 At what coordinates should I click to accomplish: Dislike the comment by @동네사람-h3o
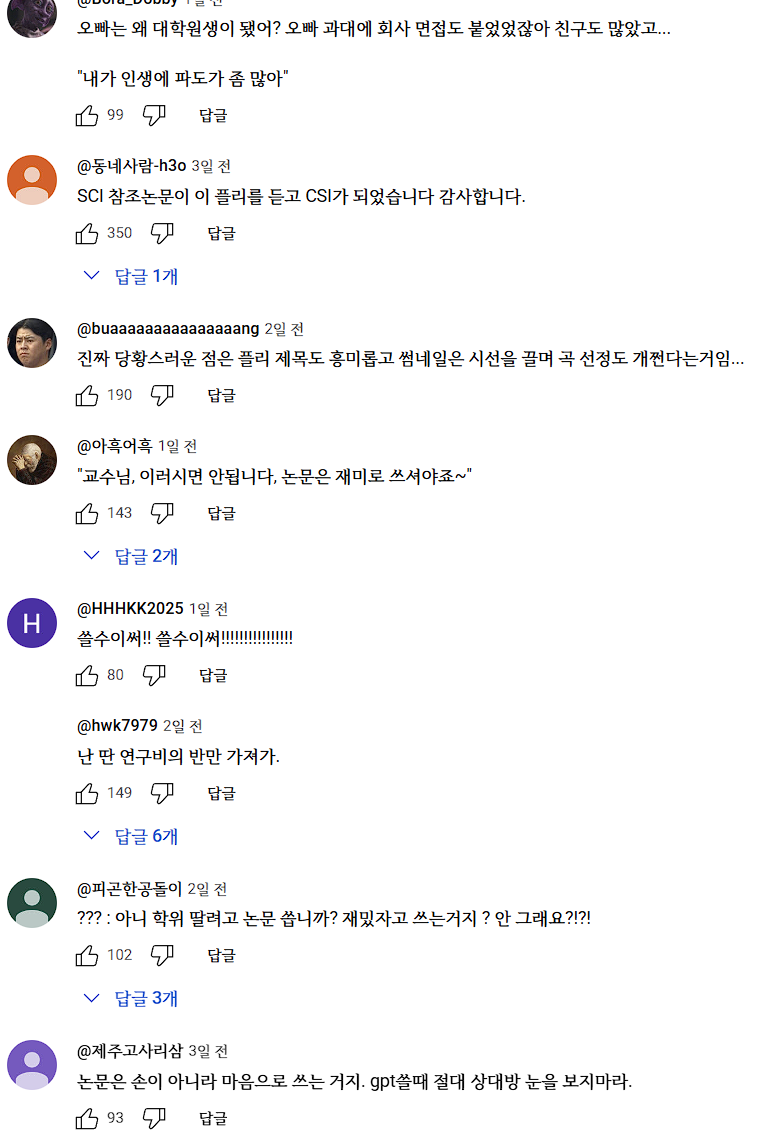pos(162,233)
